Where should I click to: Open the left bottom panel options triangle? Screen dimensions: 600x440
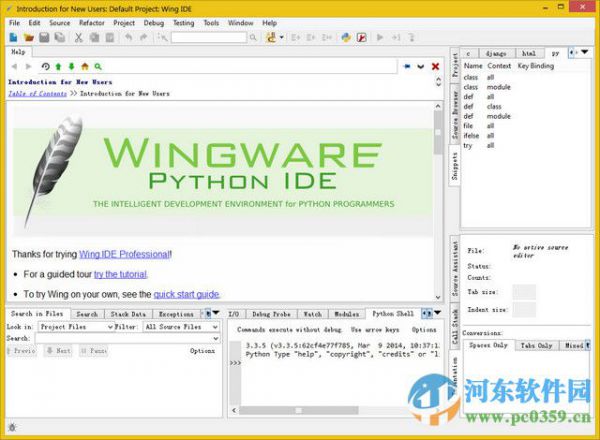point(216,313)
